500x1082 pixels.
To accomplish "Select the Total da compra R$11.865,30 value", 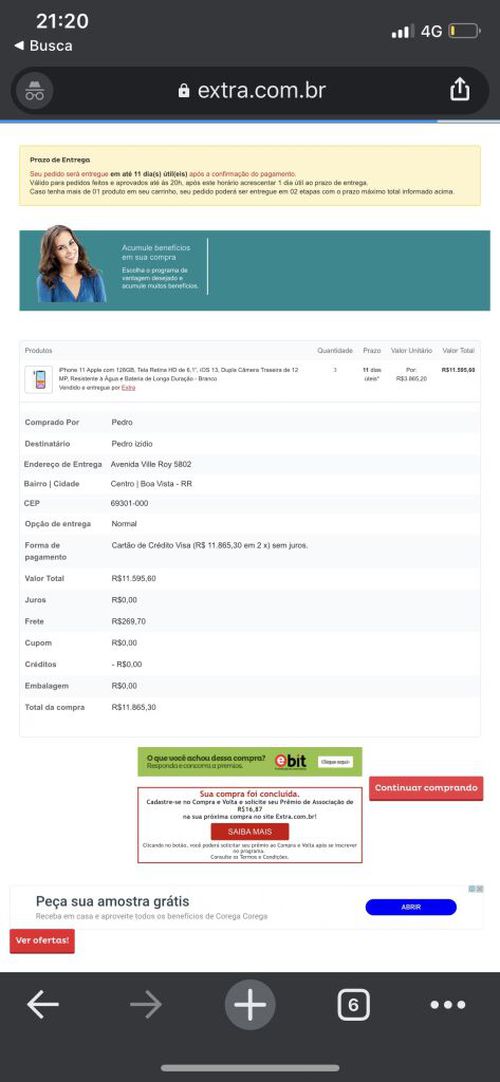I will pyautogui.click(x=134, y=707).
